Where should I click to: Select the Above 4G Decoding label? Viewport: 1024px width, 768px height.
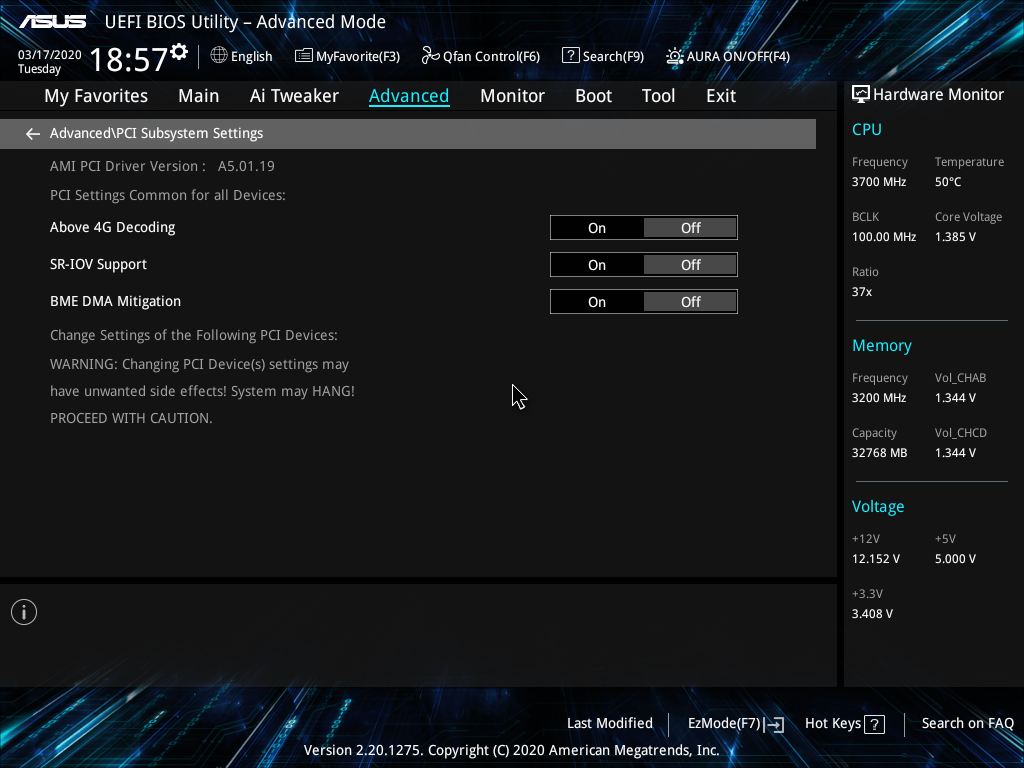112,227
